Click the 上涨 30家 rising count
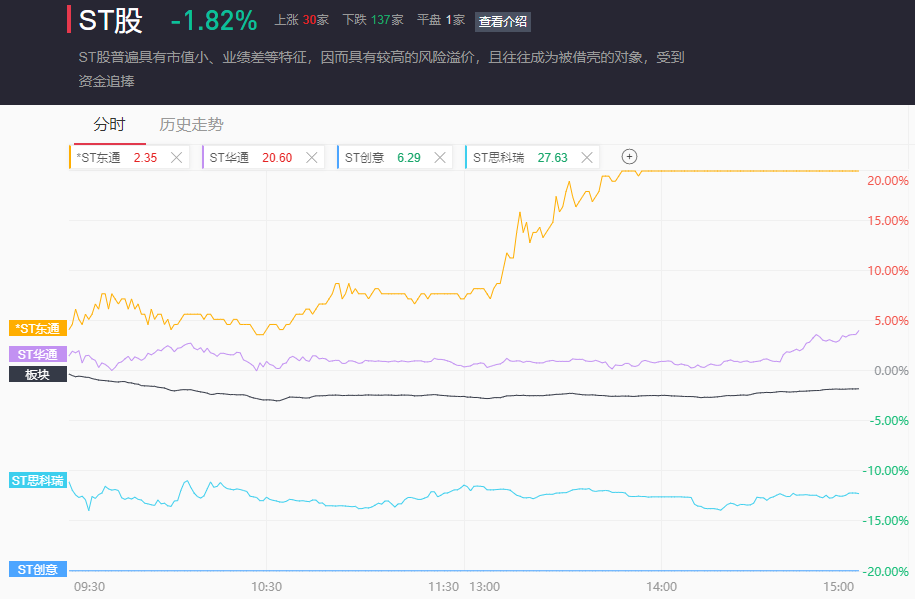The image size is (915, 599). pyautogui.click(x=301, y=20)
